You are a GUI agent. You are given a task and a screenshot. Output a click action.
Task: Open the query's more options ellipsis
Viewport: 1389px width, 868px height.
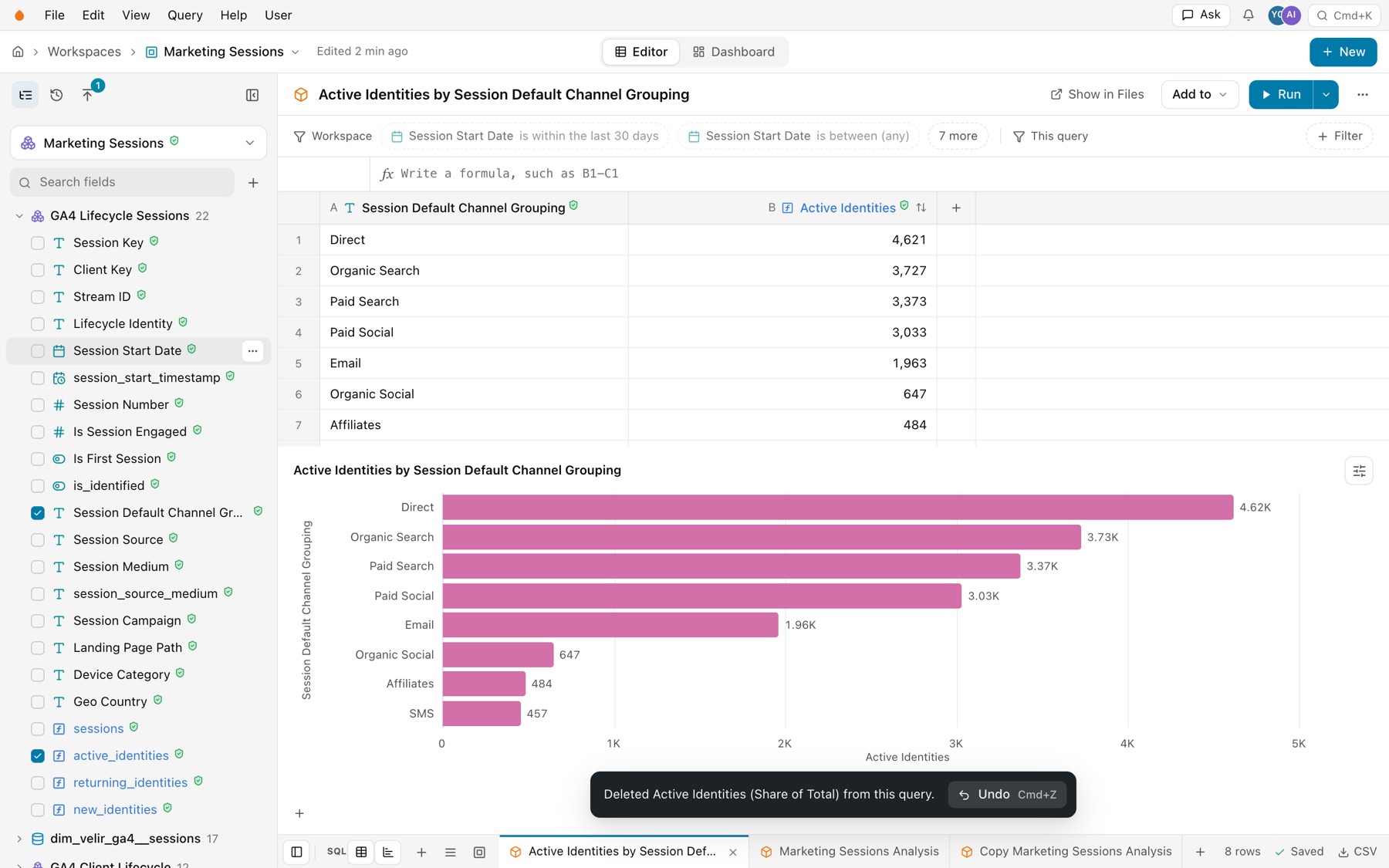coord(1363,94)
